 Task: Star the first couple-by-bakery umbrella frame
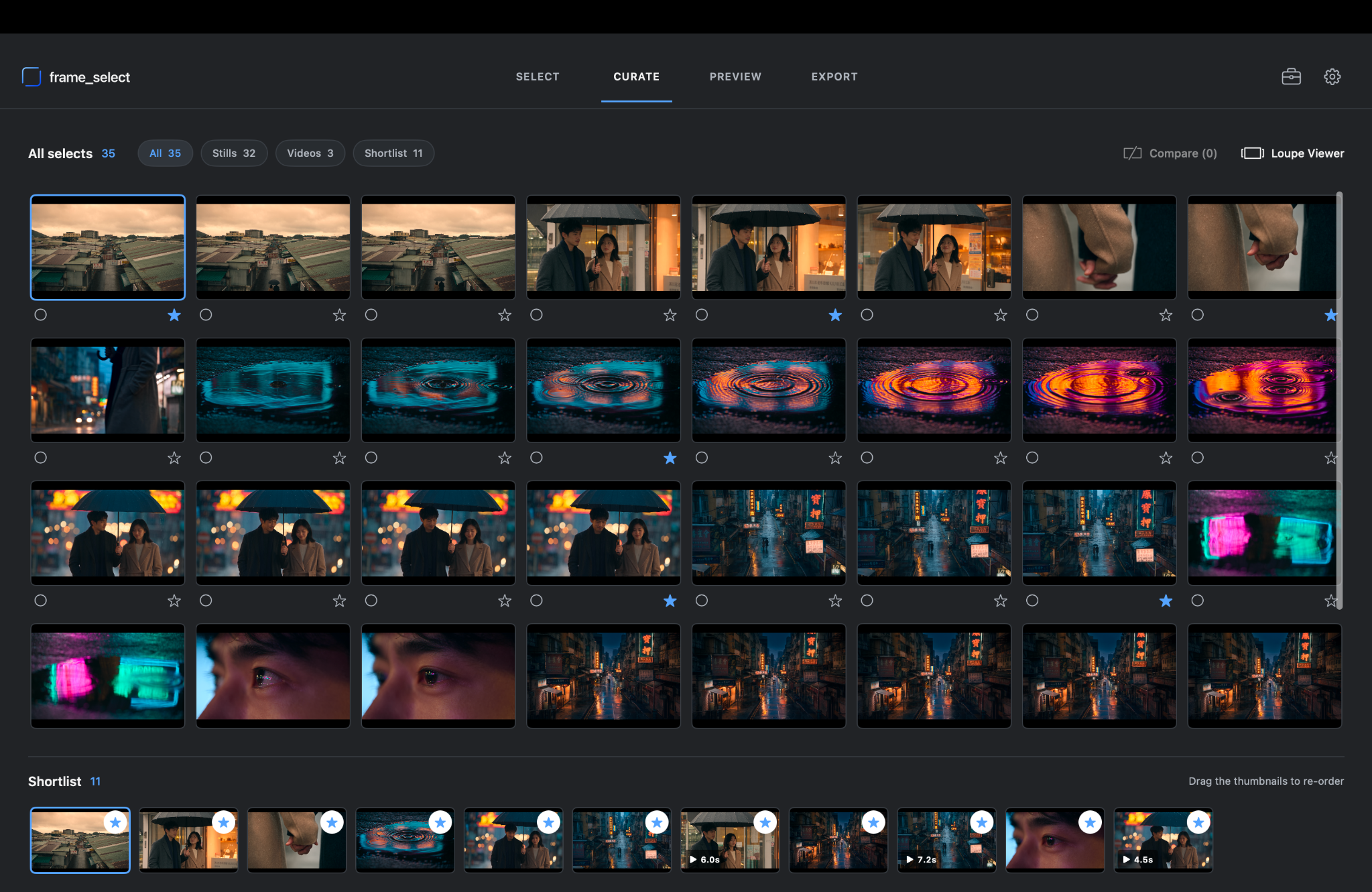pyautogui.click(x=670, y=315)
